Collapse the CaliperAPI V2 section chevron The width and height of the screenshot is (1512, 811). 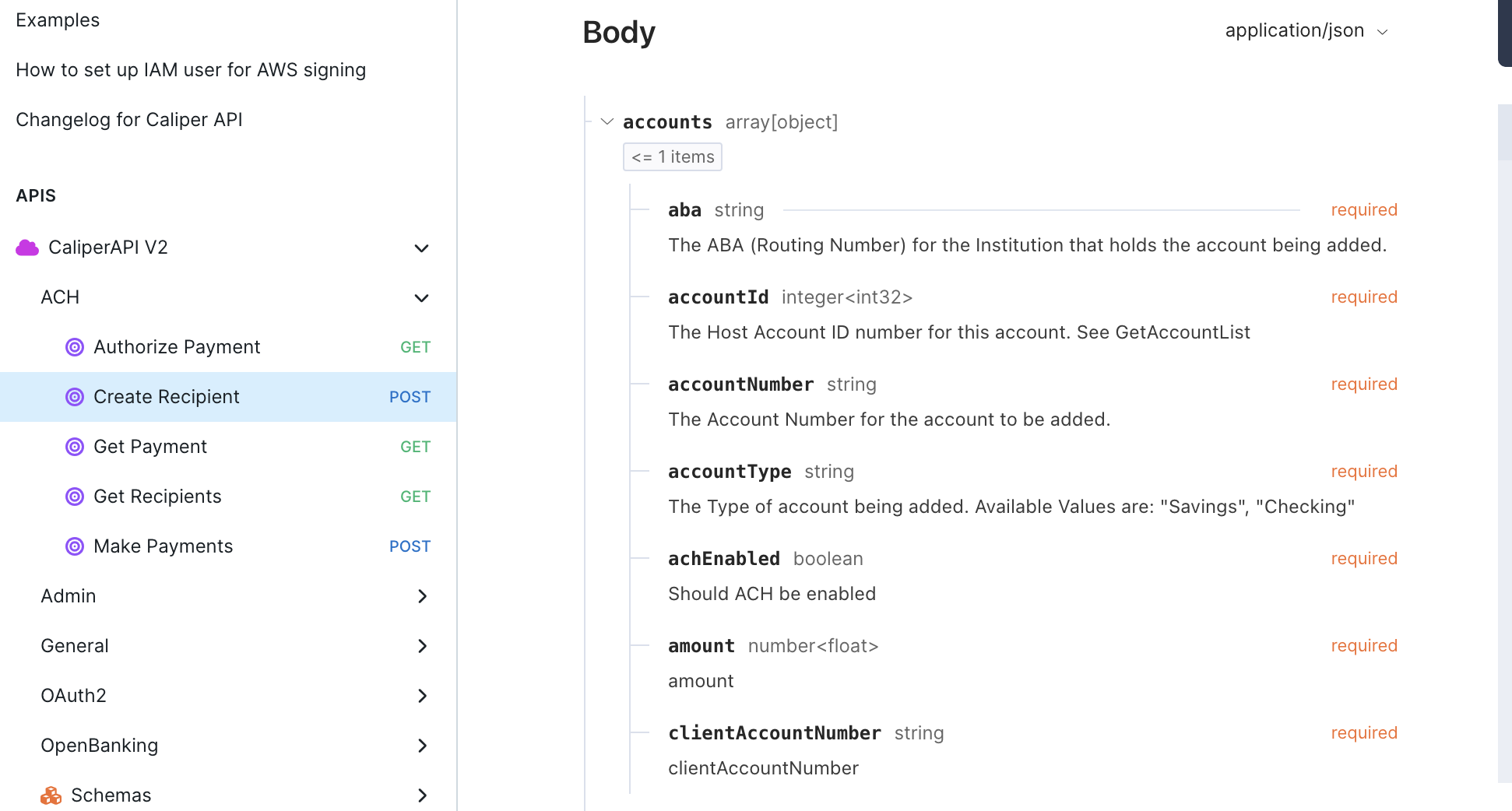422,248
